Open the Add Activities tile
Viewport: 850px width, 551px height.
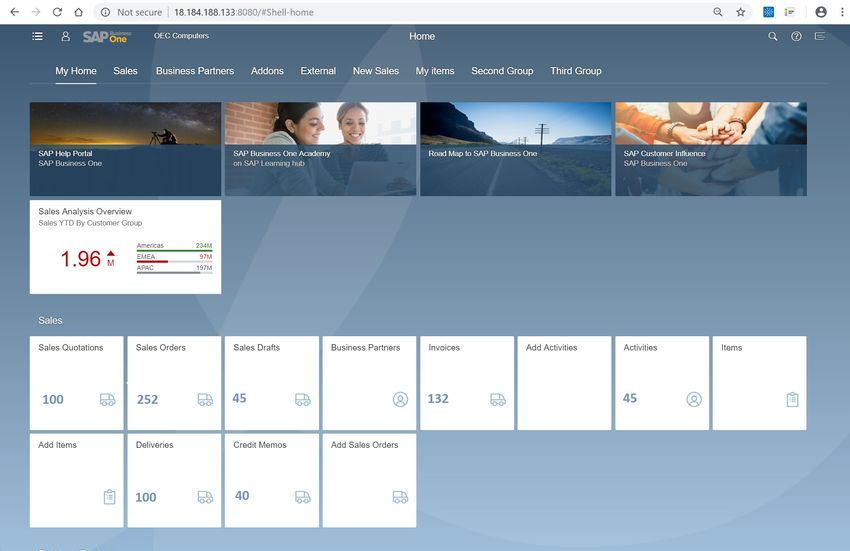pyautogui.click(x=564, y=383)
